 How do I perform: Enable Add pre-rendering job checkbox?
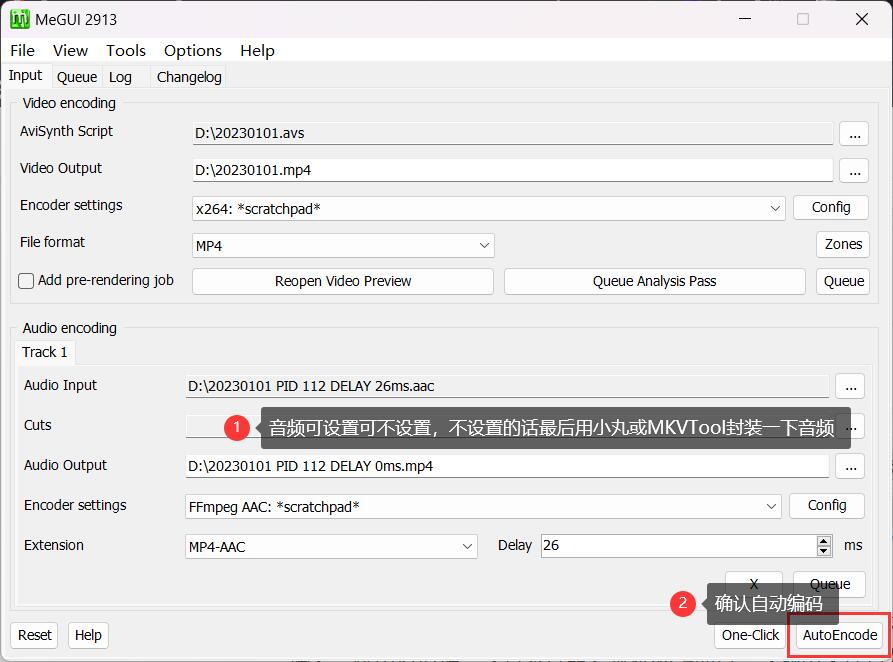pos(27,281)
